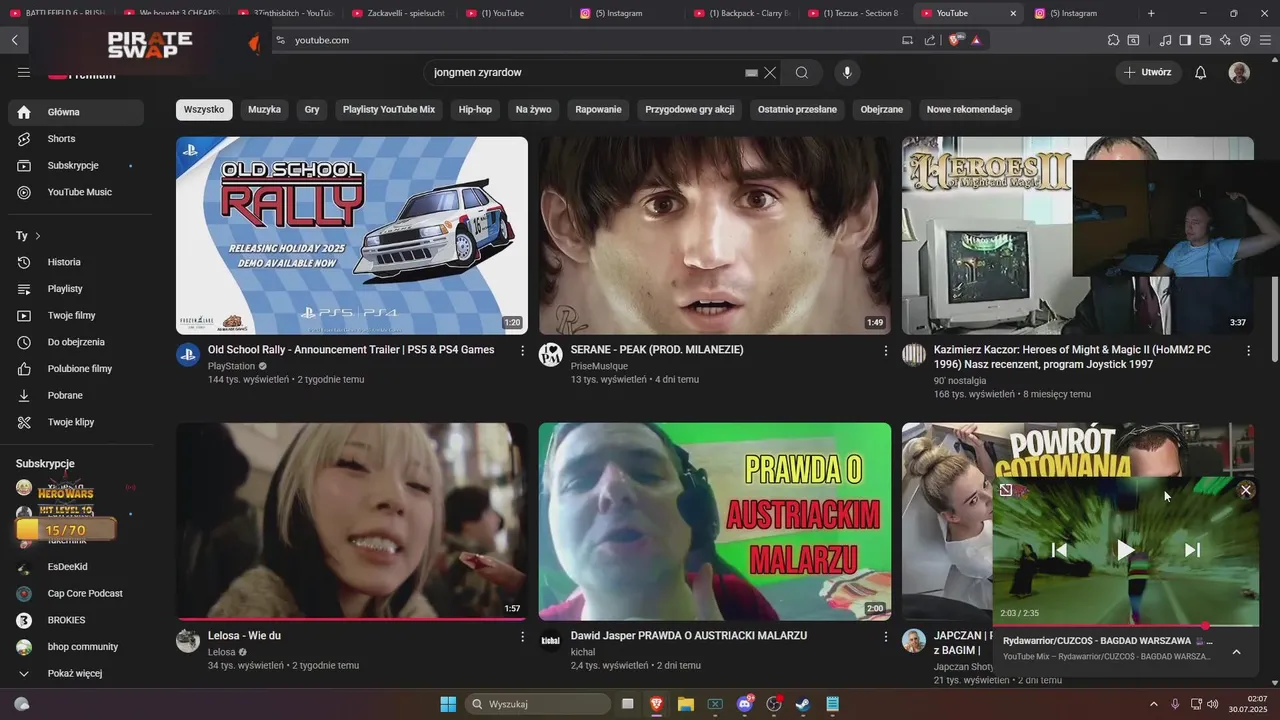Select the Na żywo filter chip

click(534, 110)
